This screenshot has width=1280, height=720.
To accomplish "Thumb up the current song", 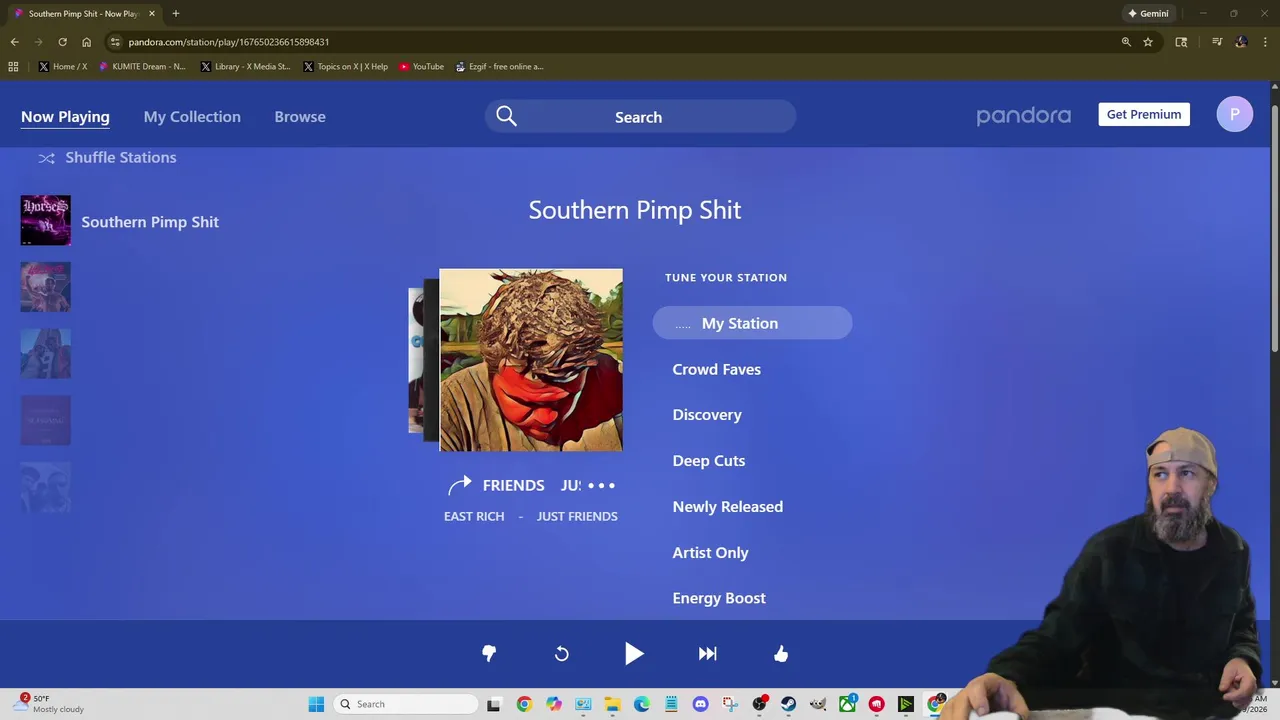I will (x=781, y=653).
